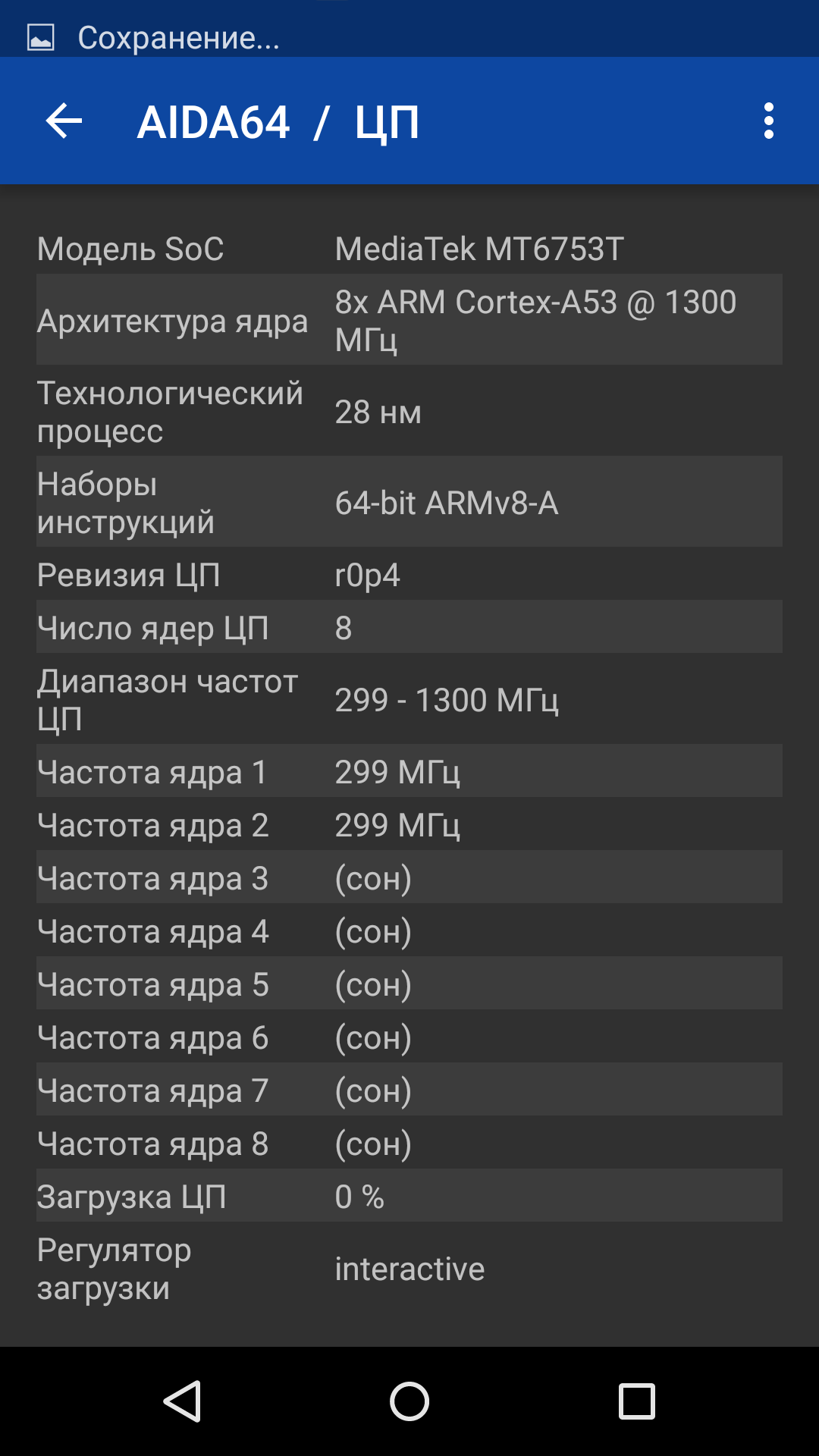Select the Регулятор загрузки interactive row
Viewport: 819px width, 1456px height.
(x=409, y=1267)
